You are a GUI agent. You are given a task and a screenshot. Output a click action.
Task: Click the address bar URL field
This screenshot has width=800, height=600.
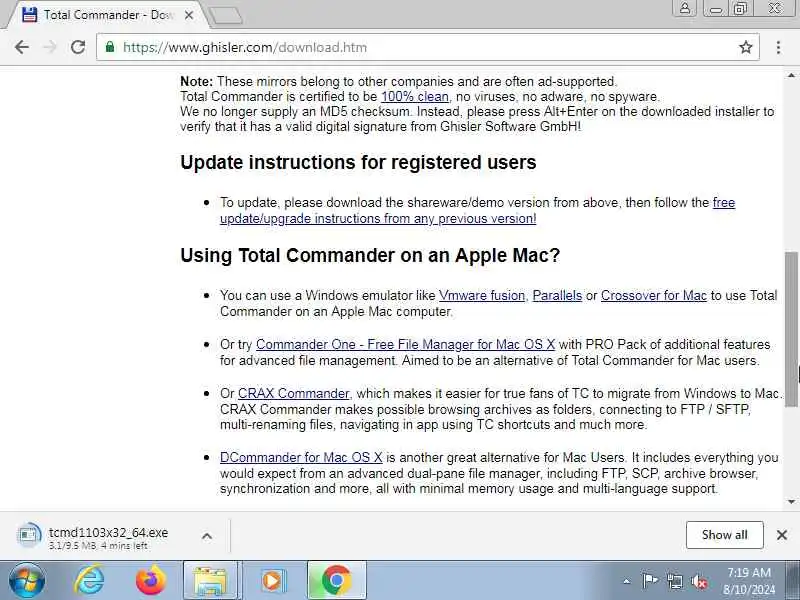[428, 47]
